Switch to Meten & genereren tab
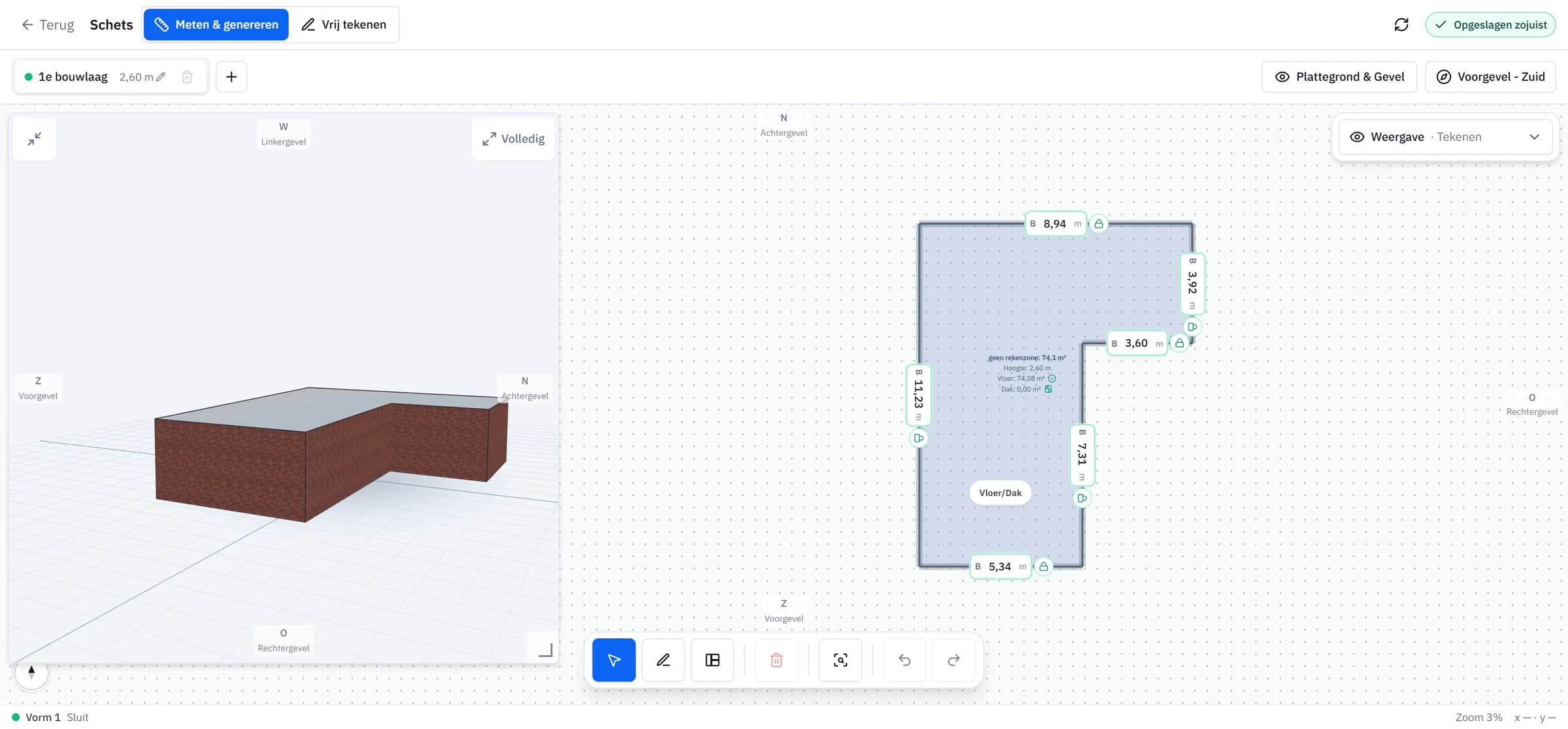 (x=216, y=25)
